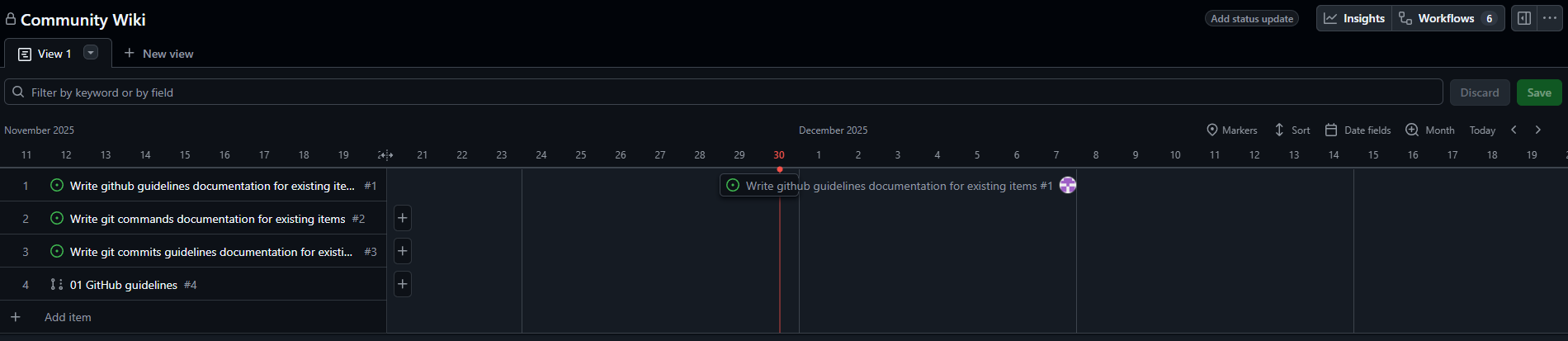Image resolution: width=1568 pixels, height=341 pixels.
Task: Click open-issue status icon for item #3
Action: pos(57,251)
